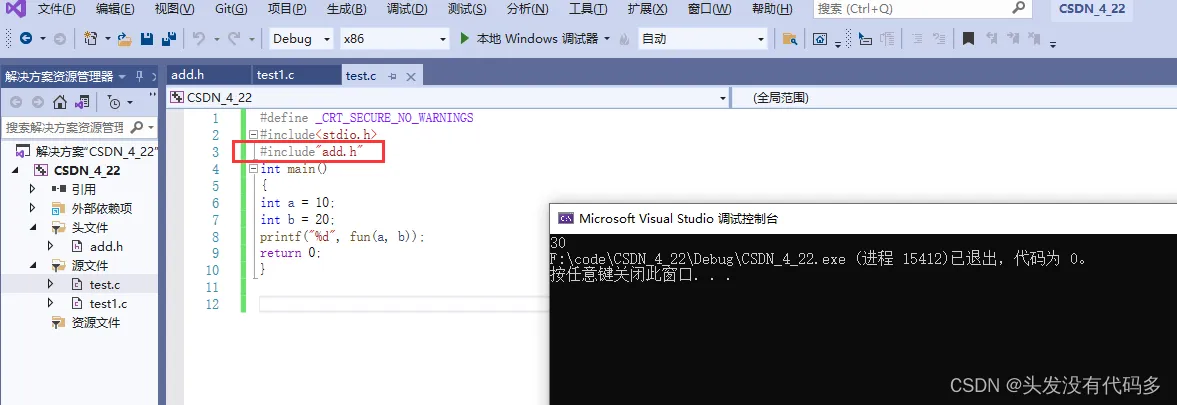Pin the test.c tab
The height and width of the screenshot is (405, 1177).
[393, 76]
